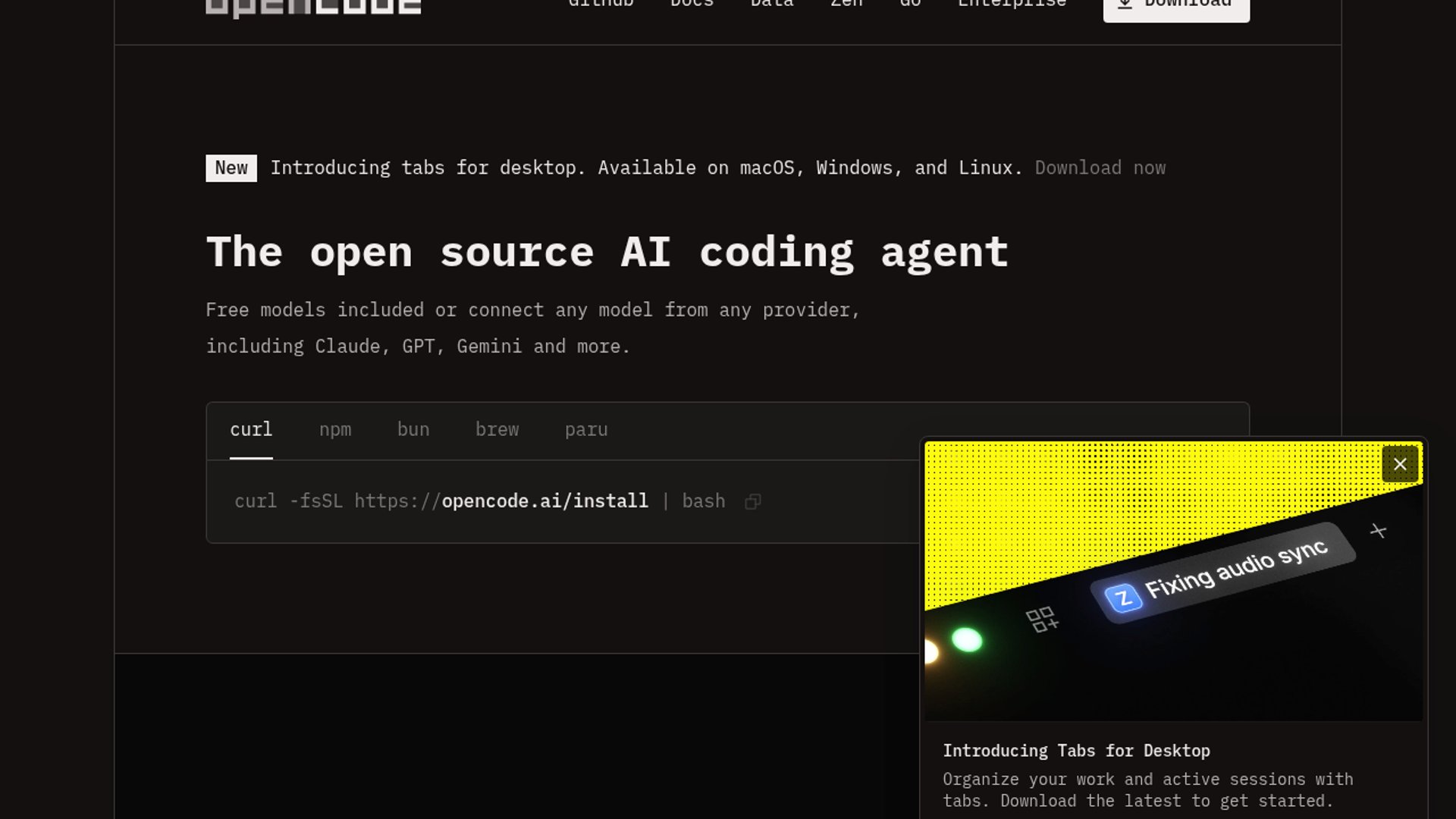
Task: Open the Enterprise nav link
Action: point(1012,5)
